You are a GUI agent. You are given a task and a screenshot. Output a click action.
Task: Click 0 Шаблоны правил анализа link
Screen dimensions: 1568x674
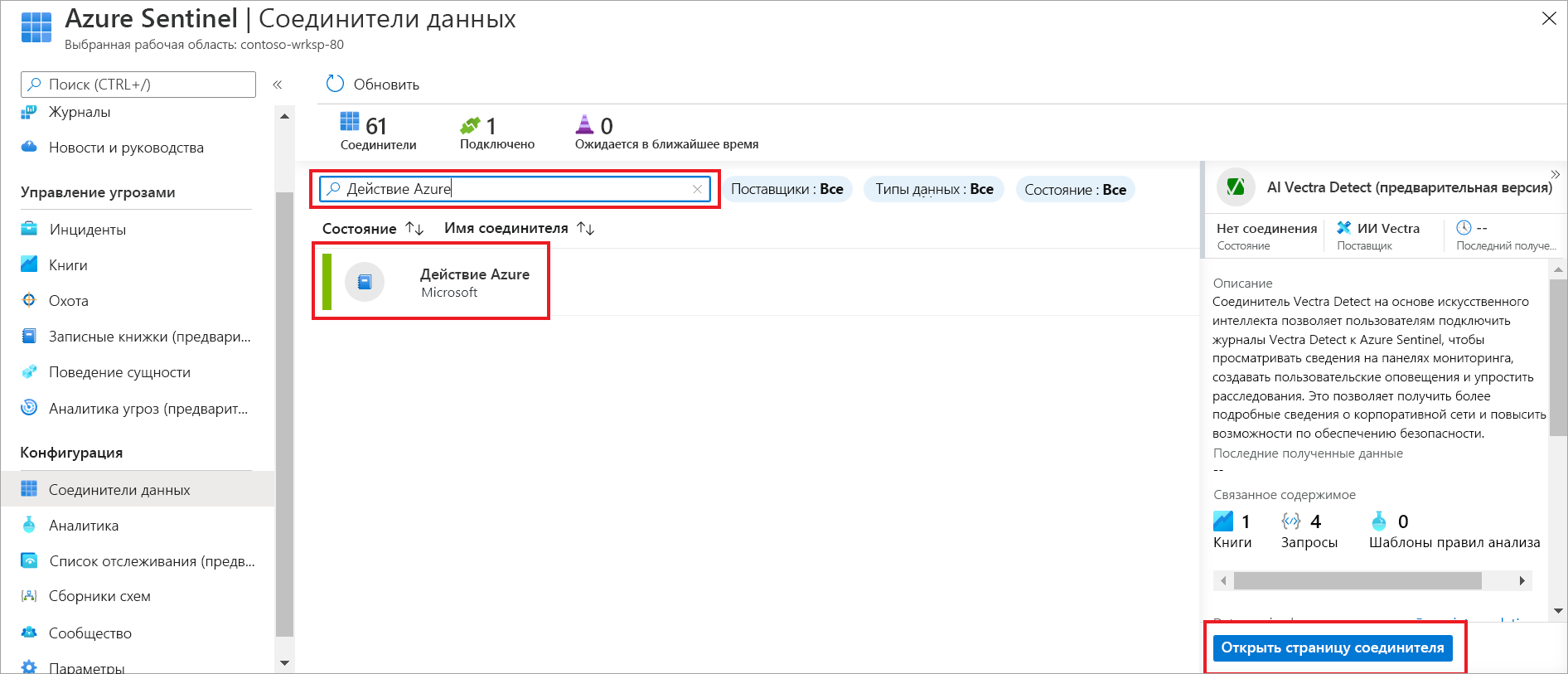1454,531
